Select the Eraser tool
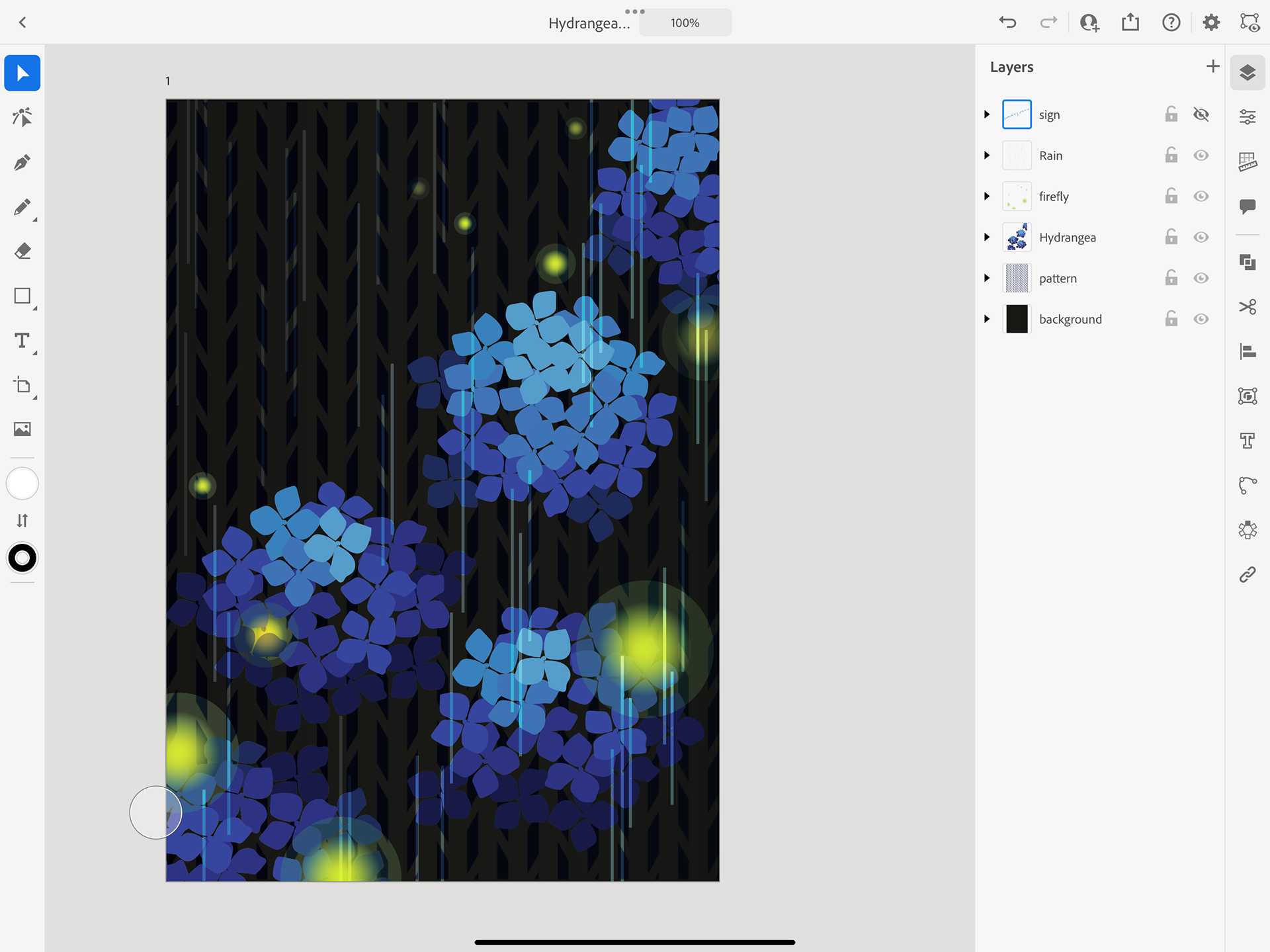1270x952 pixels. click(22, 251)
